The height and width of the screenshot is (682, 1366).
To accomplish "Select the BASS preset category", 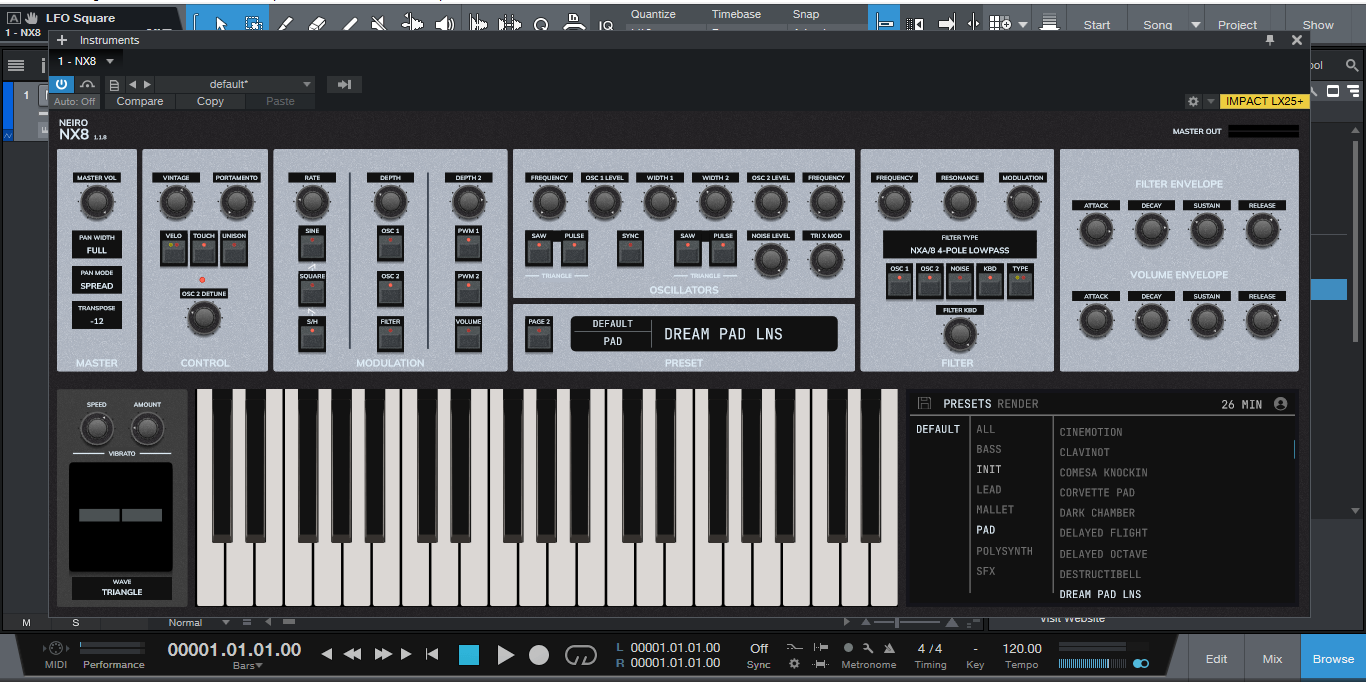I will click(x=988, y=449).
